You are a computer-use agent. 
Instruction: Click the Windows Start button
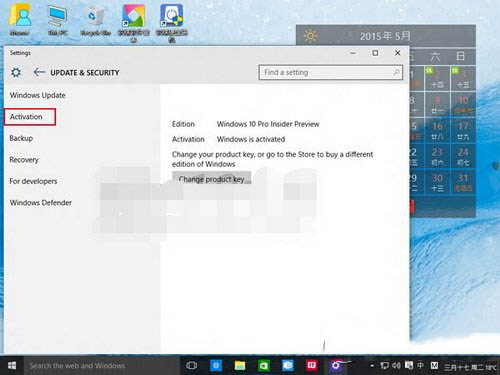(12, 365)
